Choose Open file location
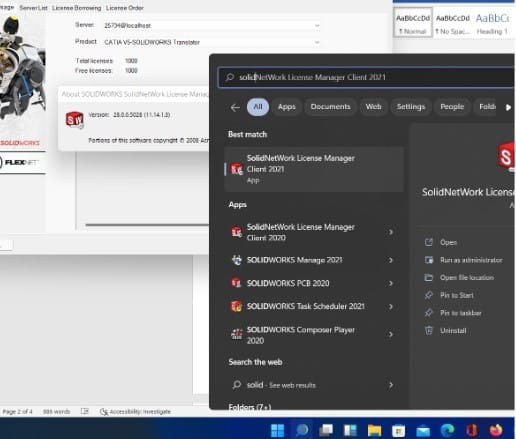 pyautogui.click(x=466, y=278)
